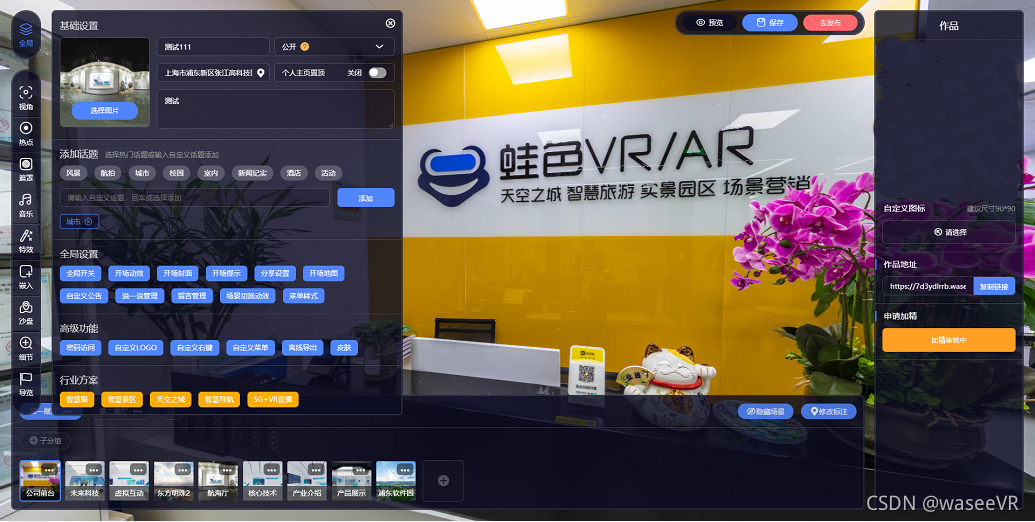Open the 沙盘 sand-table map tool
1035x522 pixels.
pyautogui.click(x=26, y=312)
